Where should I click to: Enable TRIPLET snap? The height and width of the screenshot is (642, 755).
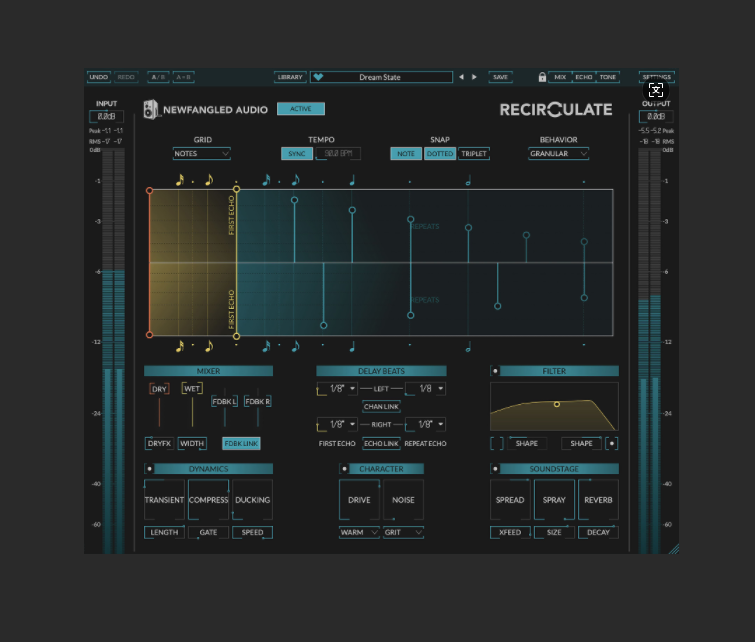474,154
